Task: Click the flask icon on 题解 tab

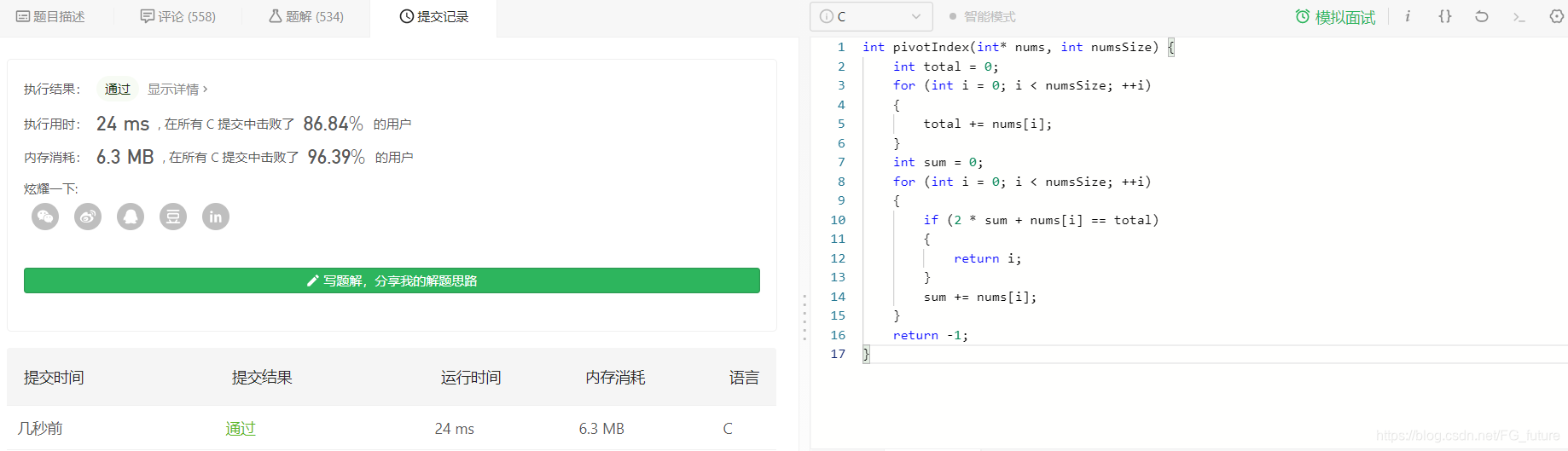Action: 276,16
